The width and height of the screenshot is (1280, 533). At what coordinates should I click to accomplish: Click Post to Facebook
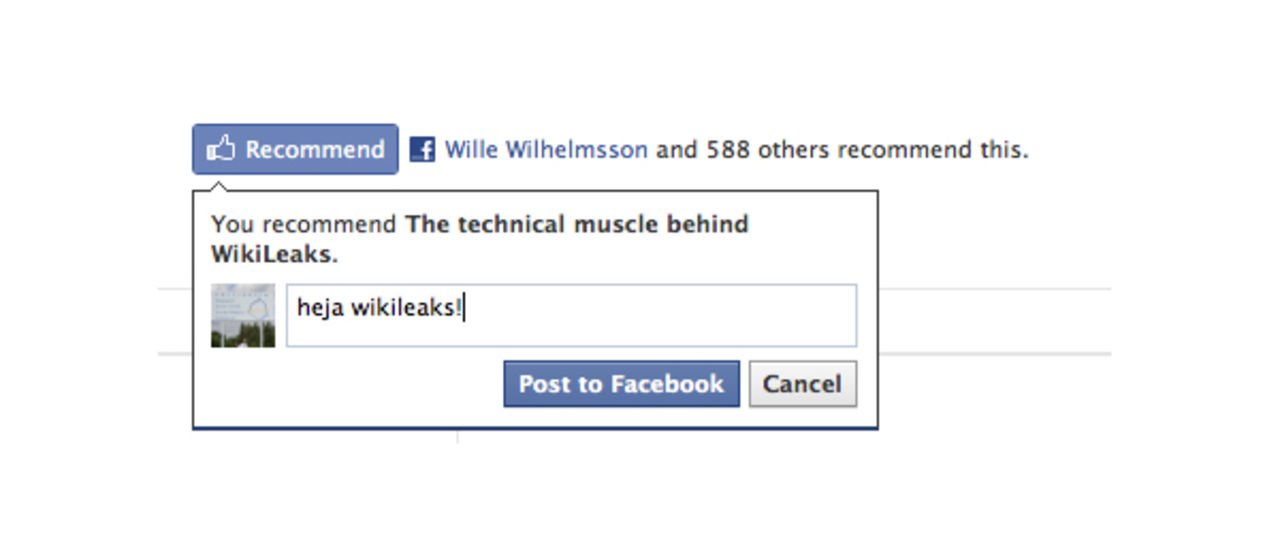click(621, 384)
